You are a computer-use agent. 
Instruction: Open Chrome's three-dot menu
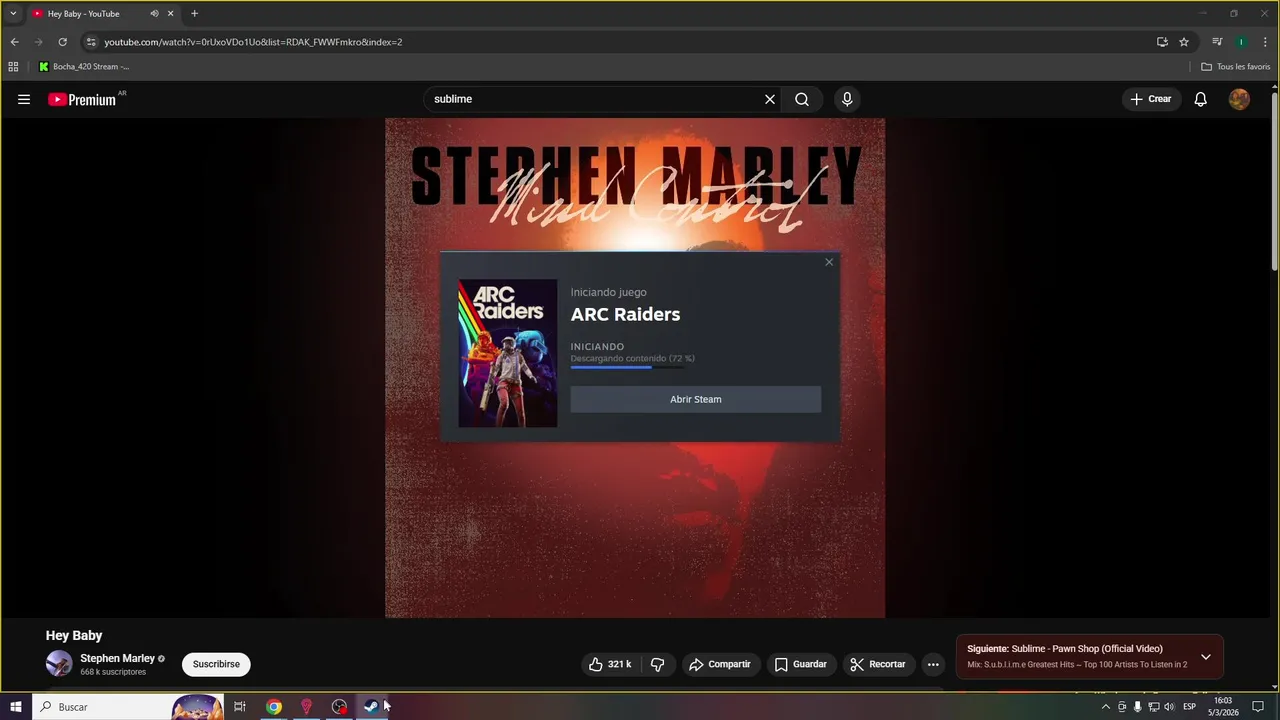point(1264,42)
